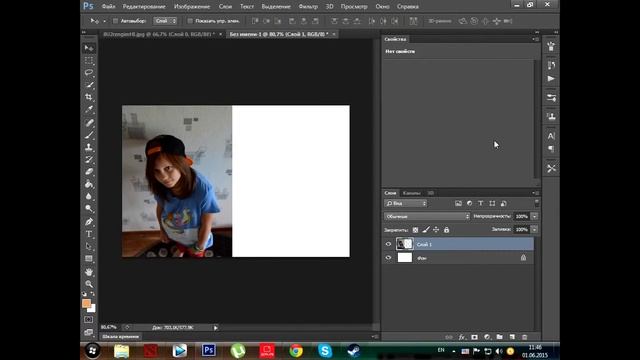Open the Непрозрачность opacity dropdown arrow
640x360 pixels.
[534, 216]
